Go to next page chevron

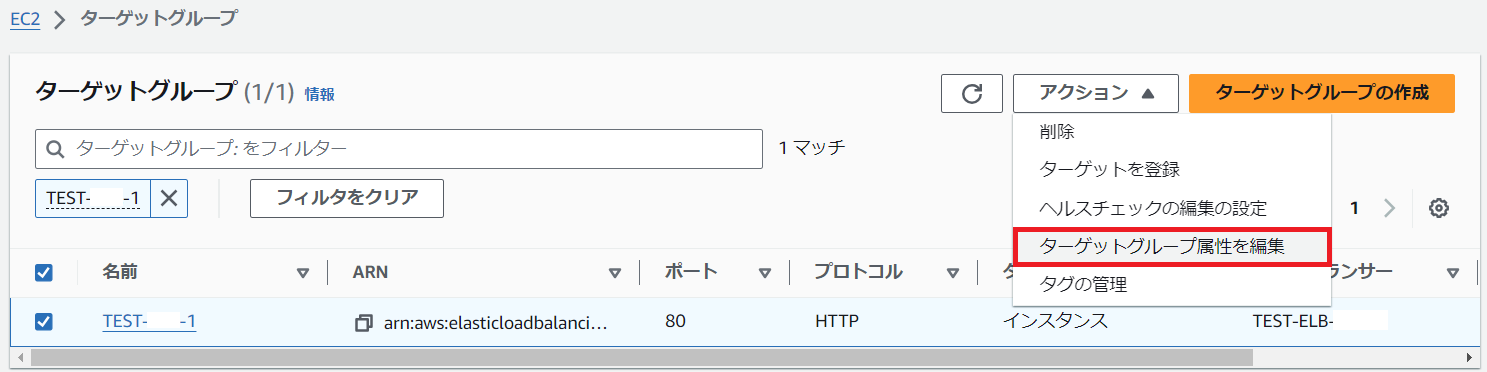pyautogui.click(x=1389, y=208)
